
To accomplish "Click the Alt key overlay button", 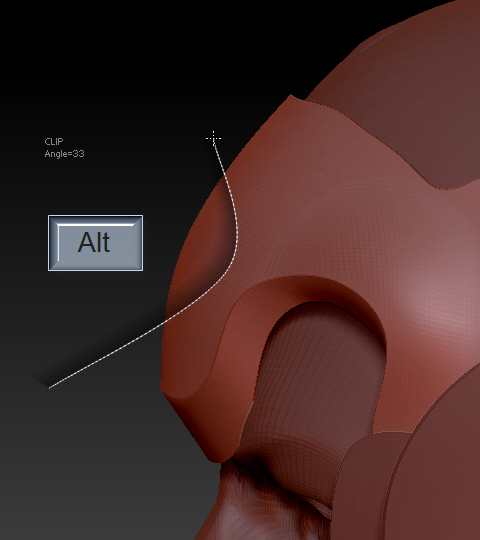I will coord(95,243).
